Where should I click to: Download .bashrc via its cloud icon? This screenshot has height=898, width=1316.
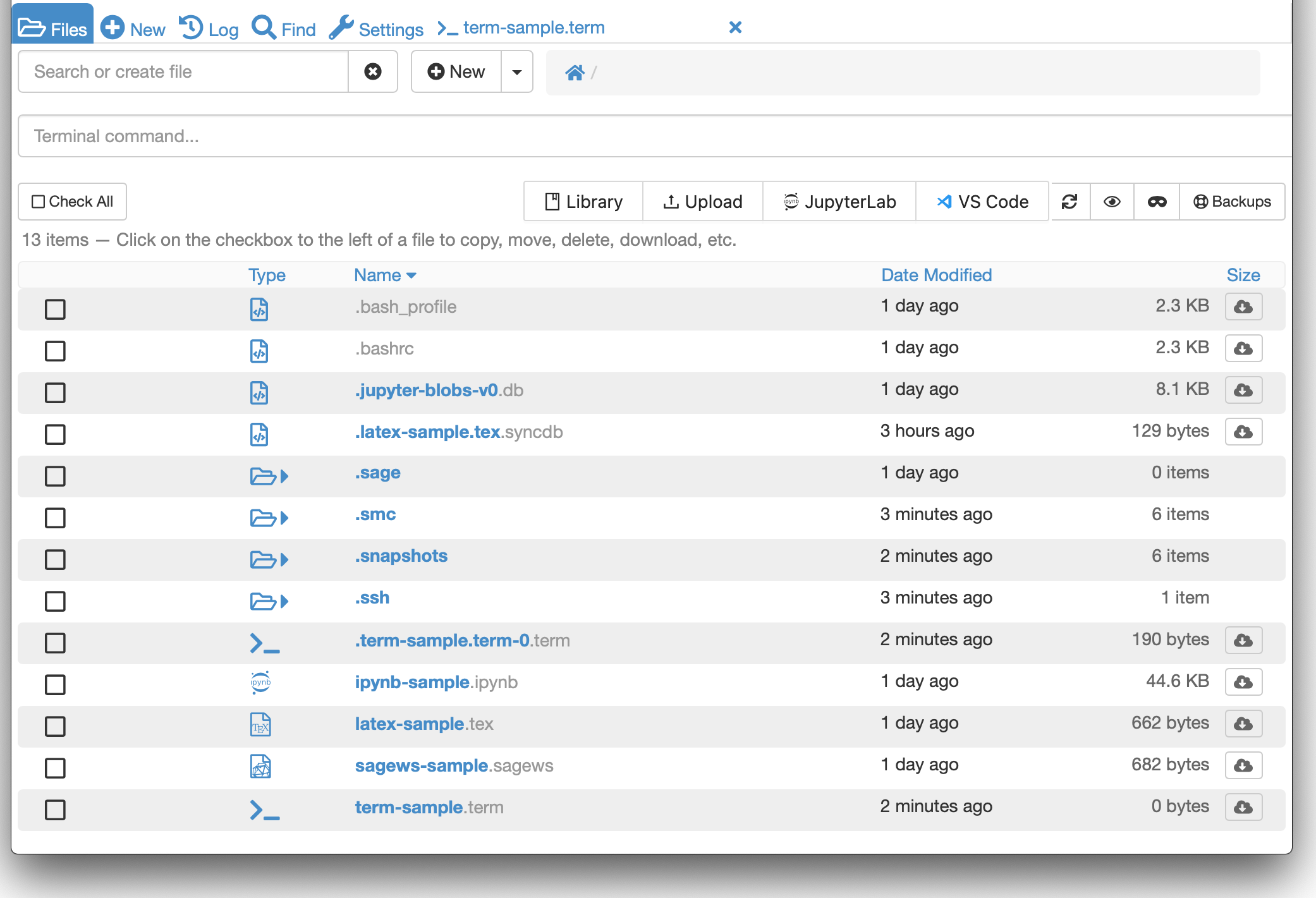tap(1243, 348)
